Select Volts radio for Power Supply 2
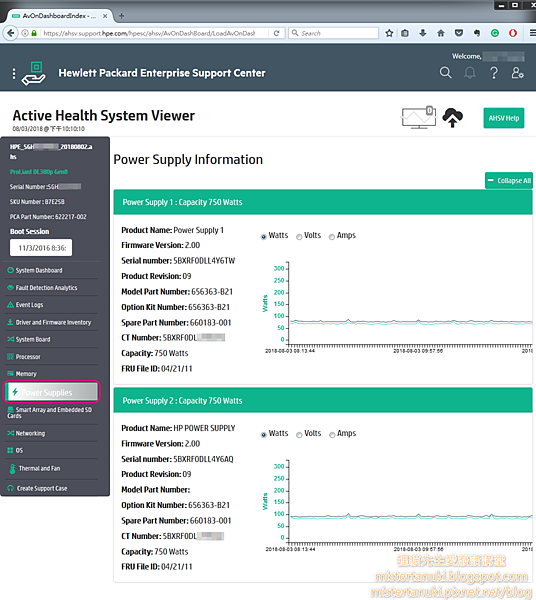Image resolution: width=536 pixels, height=600 pixels. tap(299, 435)
